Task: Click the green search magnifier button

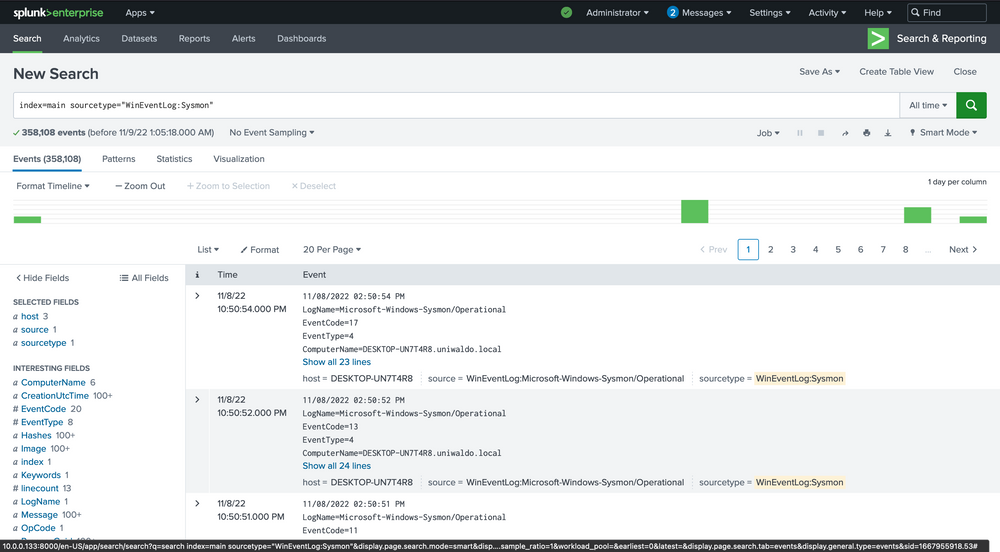Action: click(x=971, y=105)
